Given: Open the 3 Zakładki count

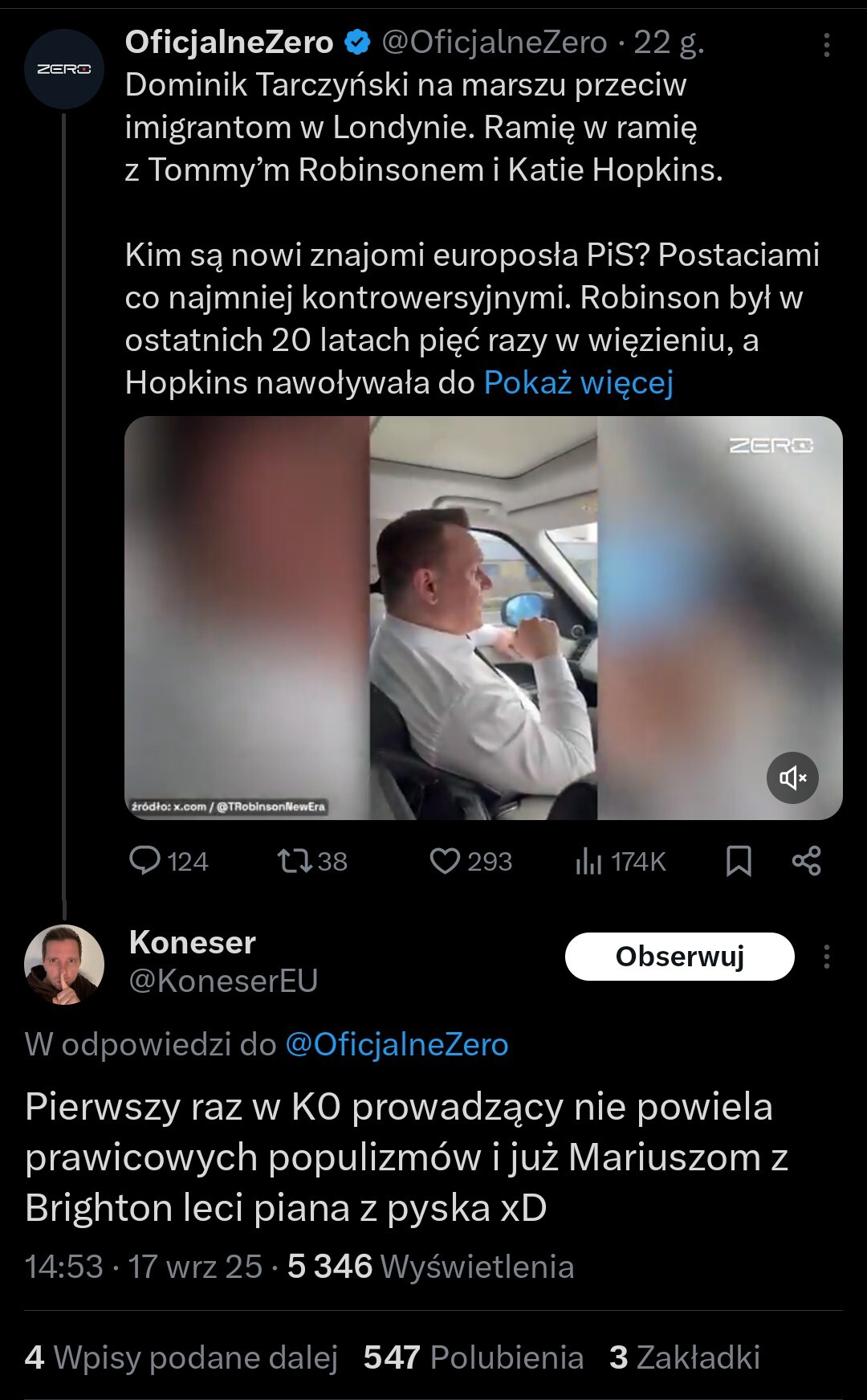Looking at the screenshot, I should click(685, 1357).
